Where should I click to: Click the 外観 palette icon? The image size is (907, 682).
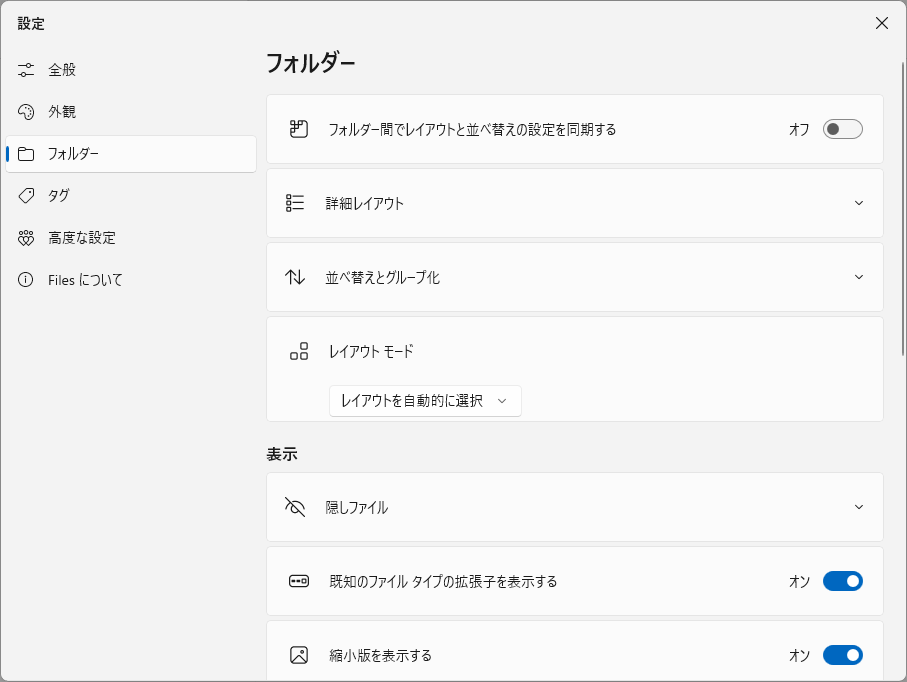tap(26, 112)
